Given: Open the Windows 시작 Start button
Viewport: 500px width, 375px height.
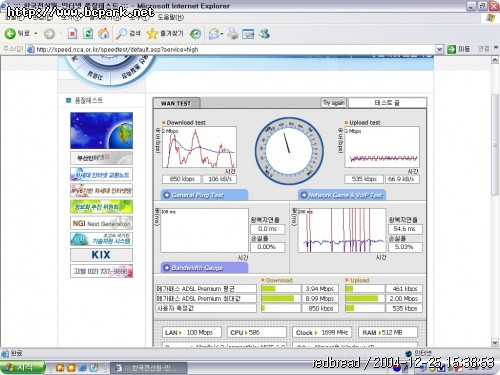Looking at the screenshot, I should (22, 367).
